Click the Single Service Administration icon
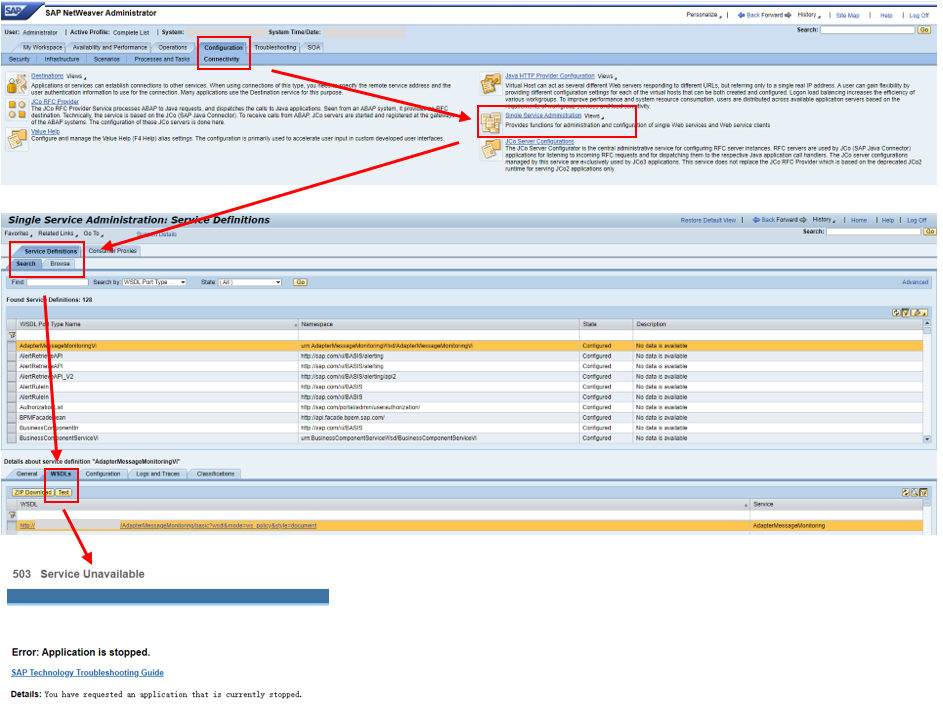Image resolution: width=943 pixels, height=712 pixels. pyautogui.click(x=491, y=123)
